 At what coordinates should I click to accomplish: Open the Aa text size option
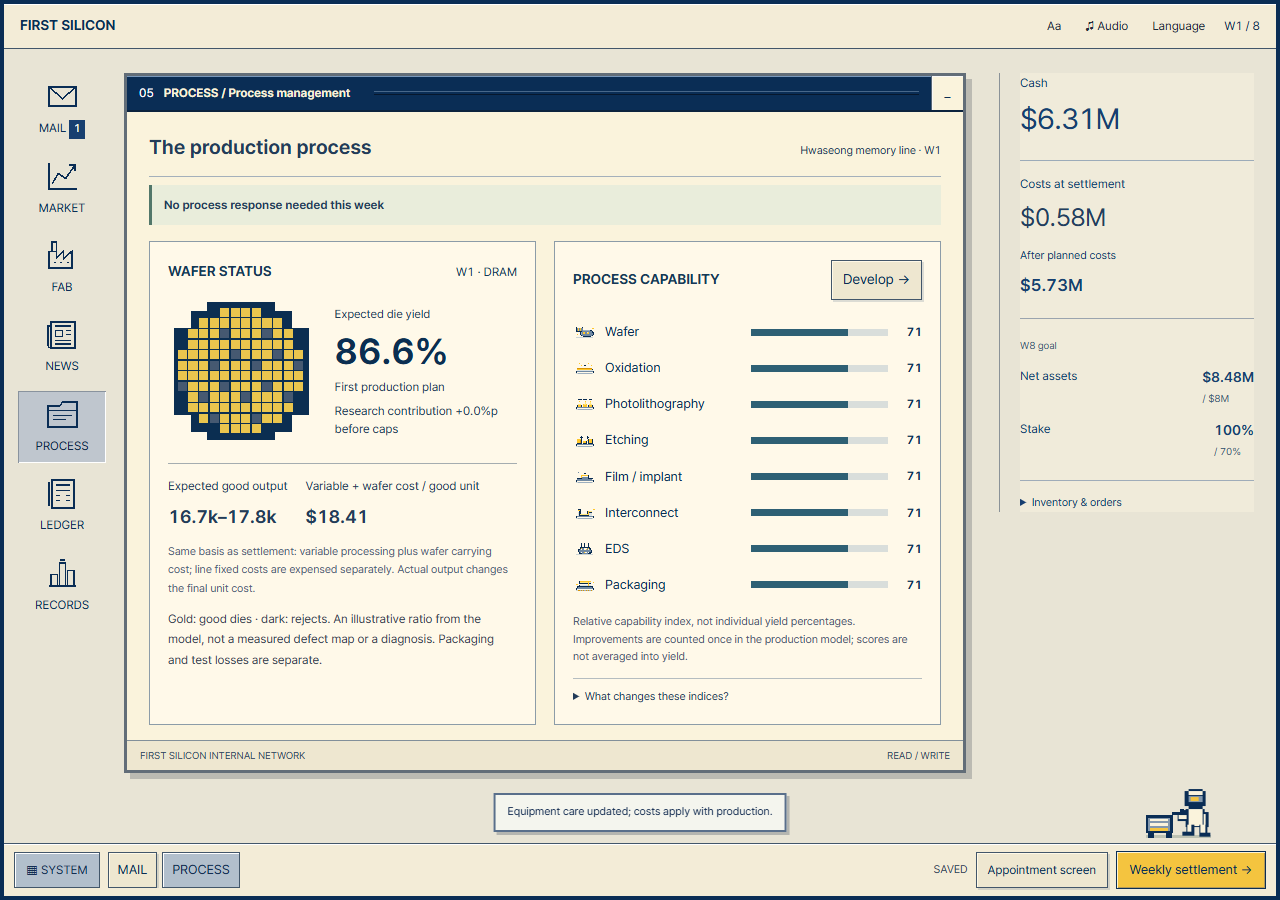point(1054,26)
